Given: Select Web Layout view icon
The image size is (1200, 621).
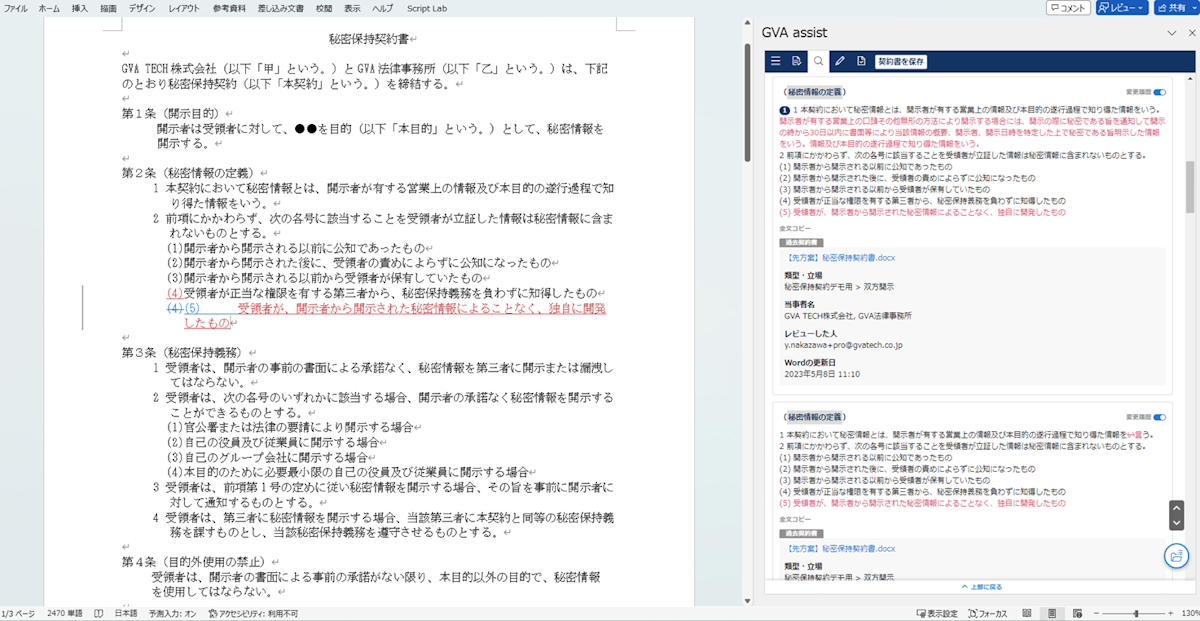Looking at the screenshot, I should coord(1077,613).
